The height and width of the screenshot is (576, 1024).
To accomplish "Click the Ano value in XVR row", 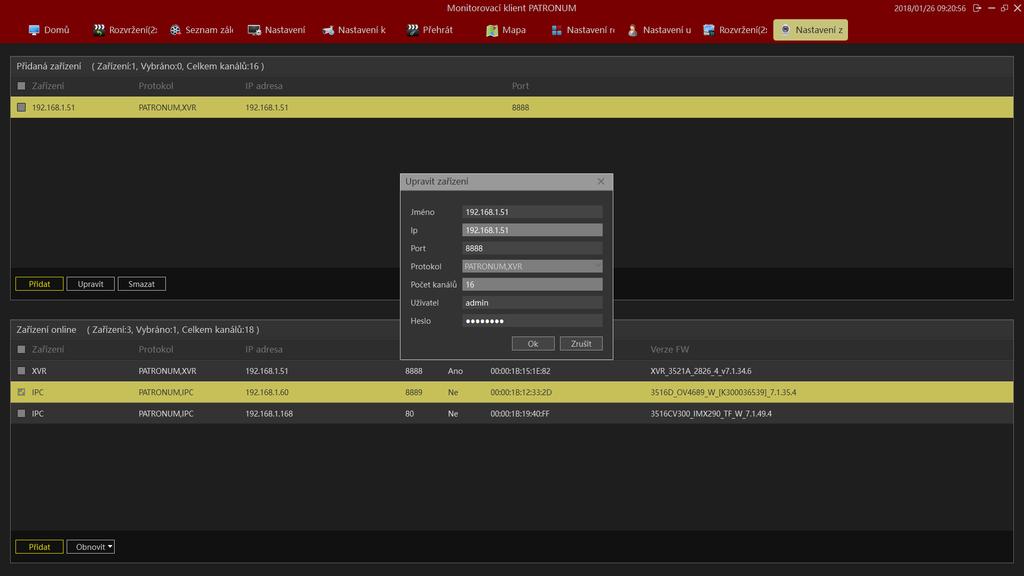I will (x=455, y=371).
